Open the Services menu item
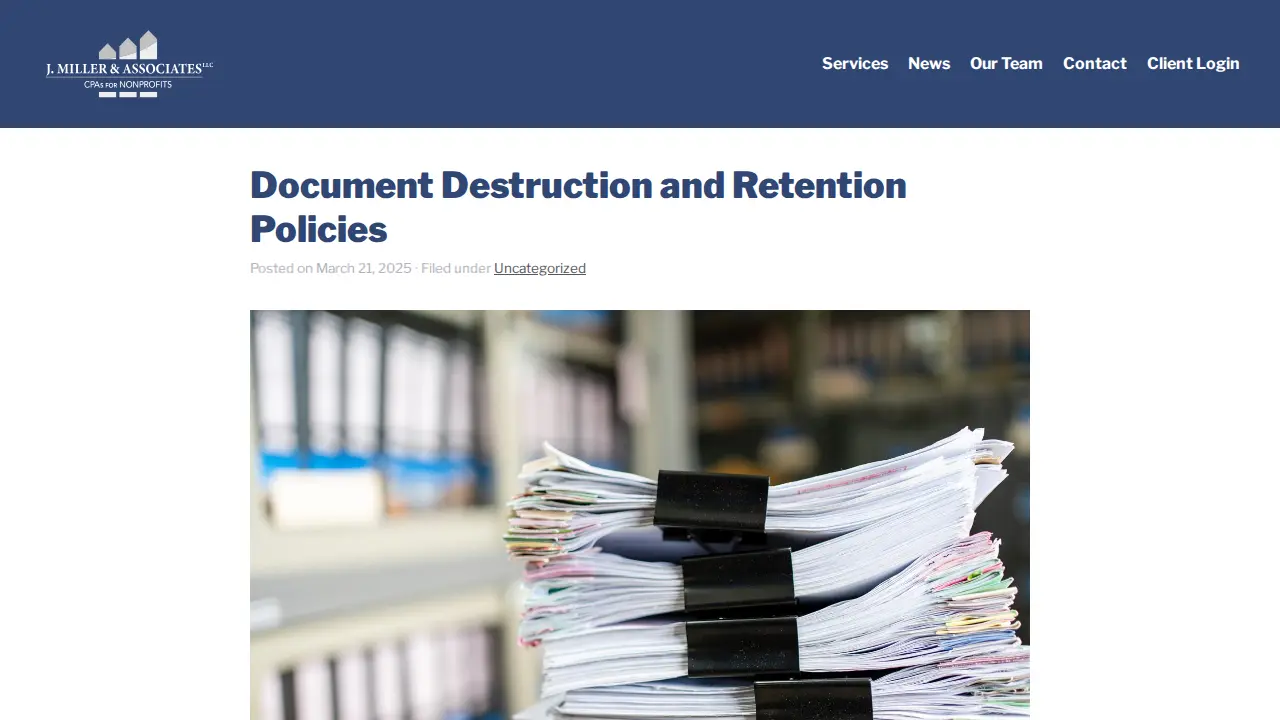Screen dimensions: 1280x720 point(855,63)
